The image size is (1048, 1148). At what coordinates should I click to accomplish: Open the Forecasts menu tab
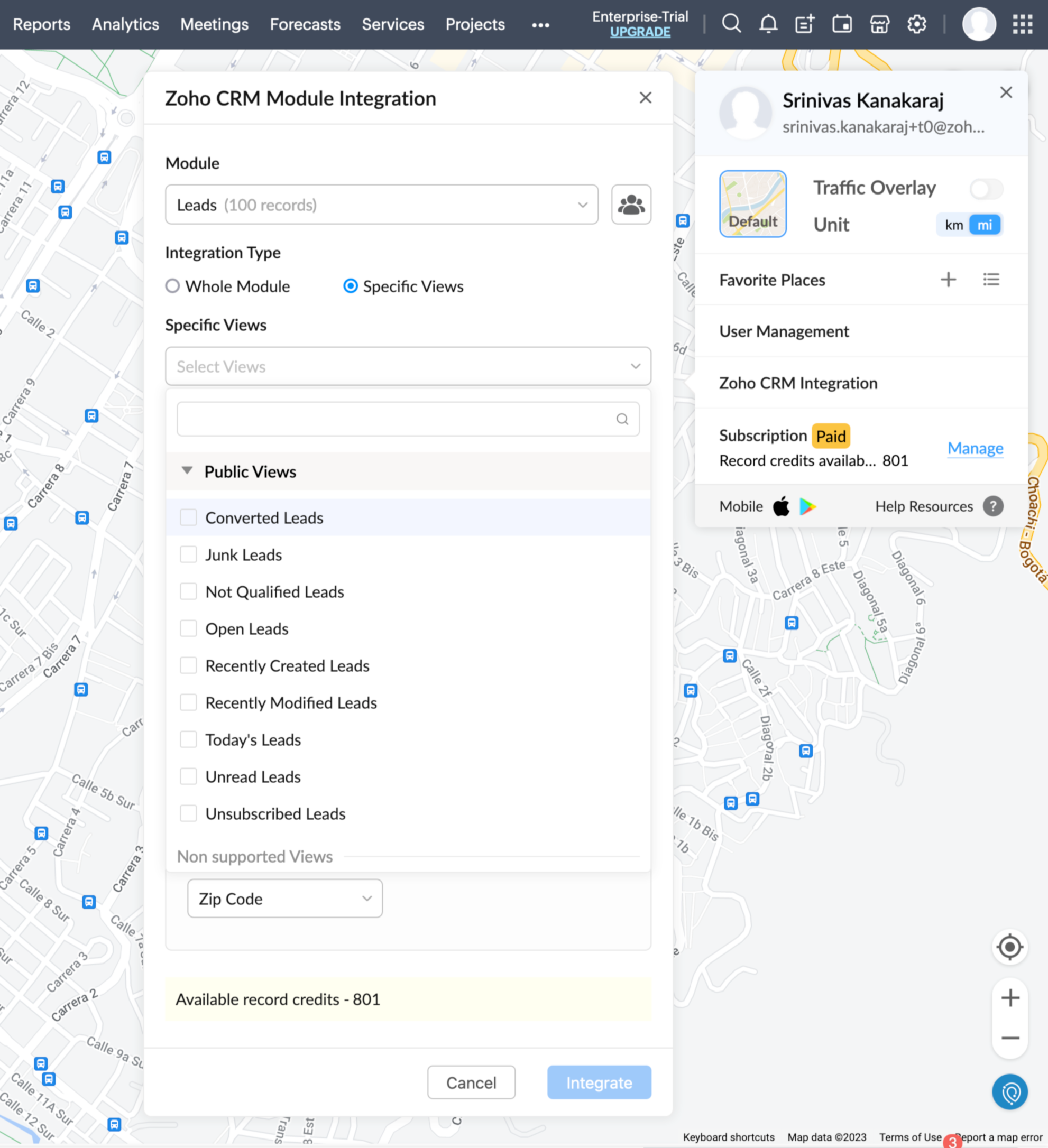[305, 24]
